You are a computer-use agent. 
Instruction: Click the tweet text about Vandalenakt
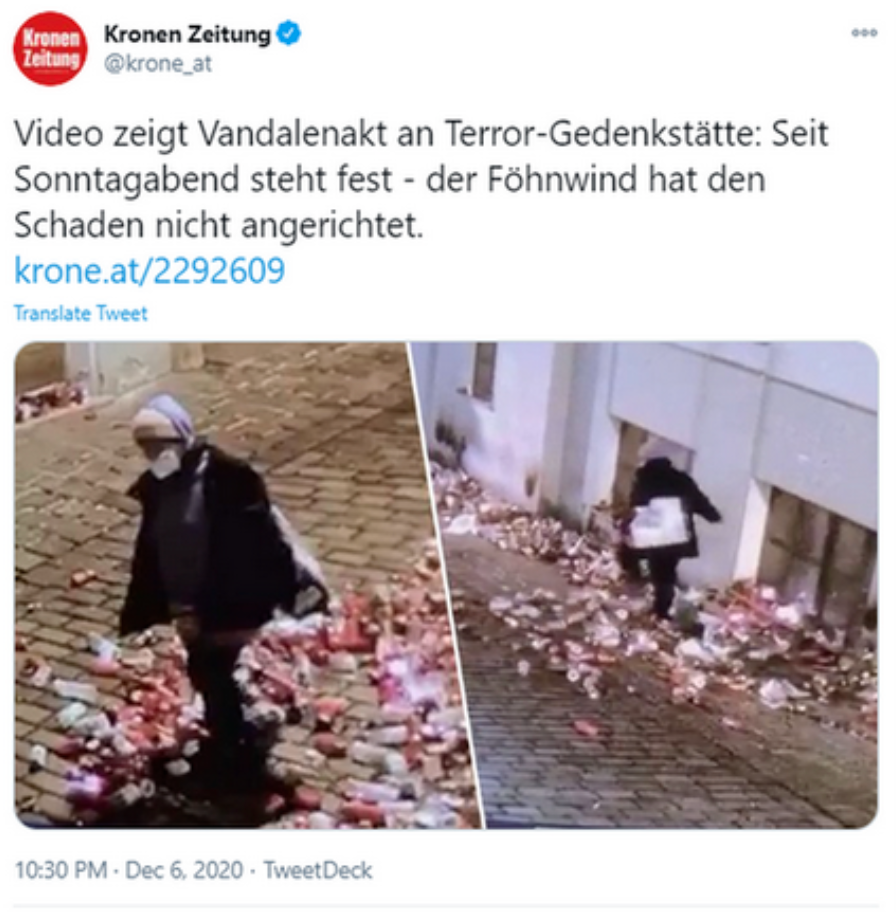pos(421,180)
